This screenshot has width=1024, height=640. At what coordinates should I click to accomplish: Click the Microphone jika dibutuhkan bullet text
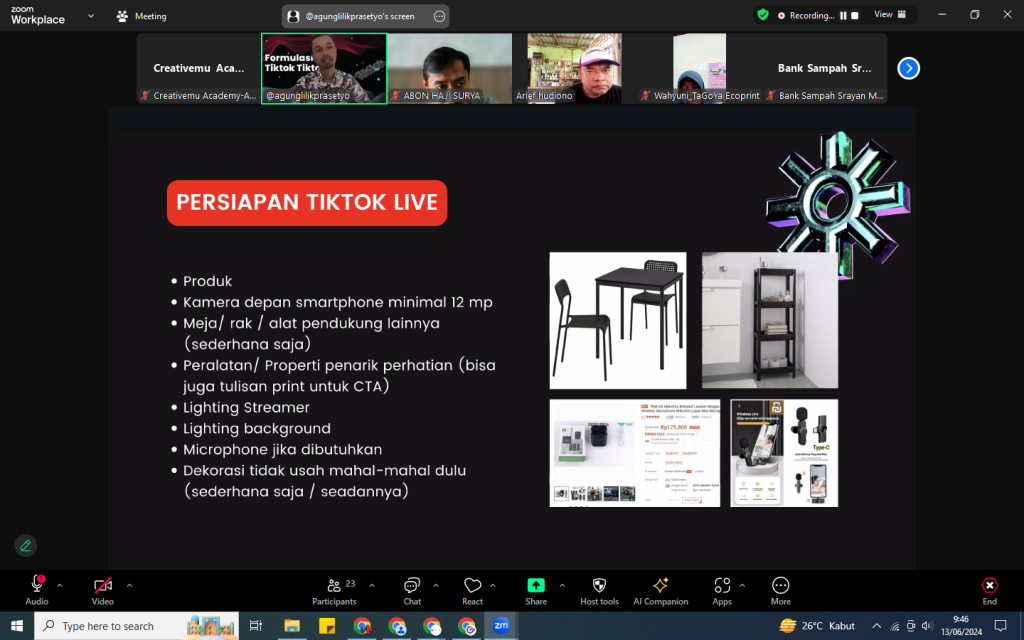282,449
